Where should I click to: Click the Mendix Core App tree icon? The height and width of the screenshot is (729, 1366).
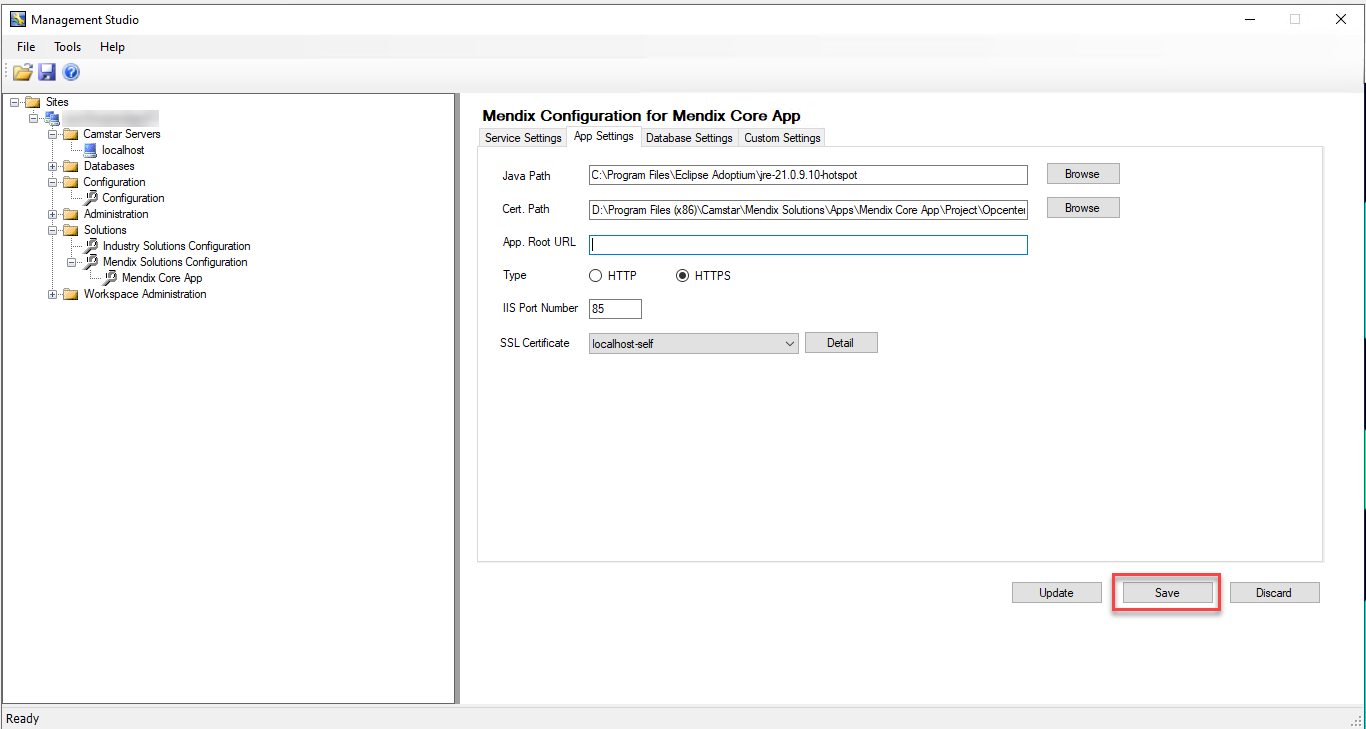(x=110, y=278)
